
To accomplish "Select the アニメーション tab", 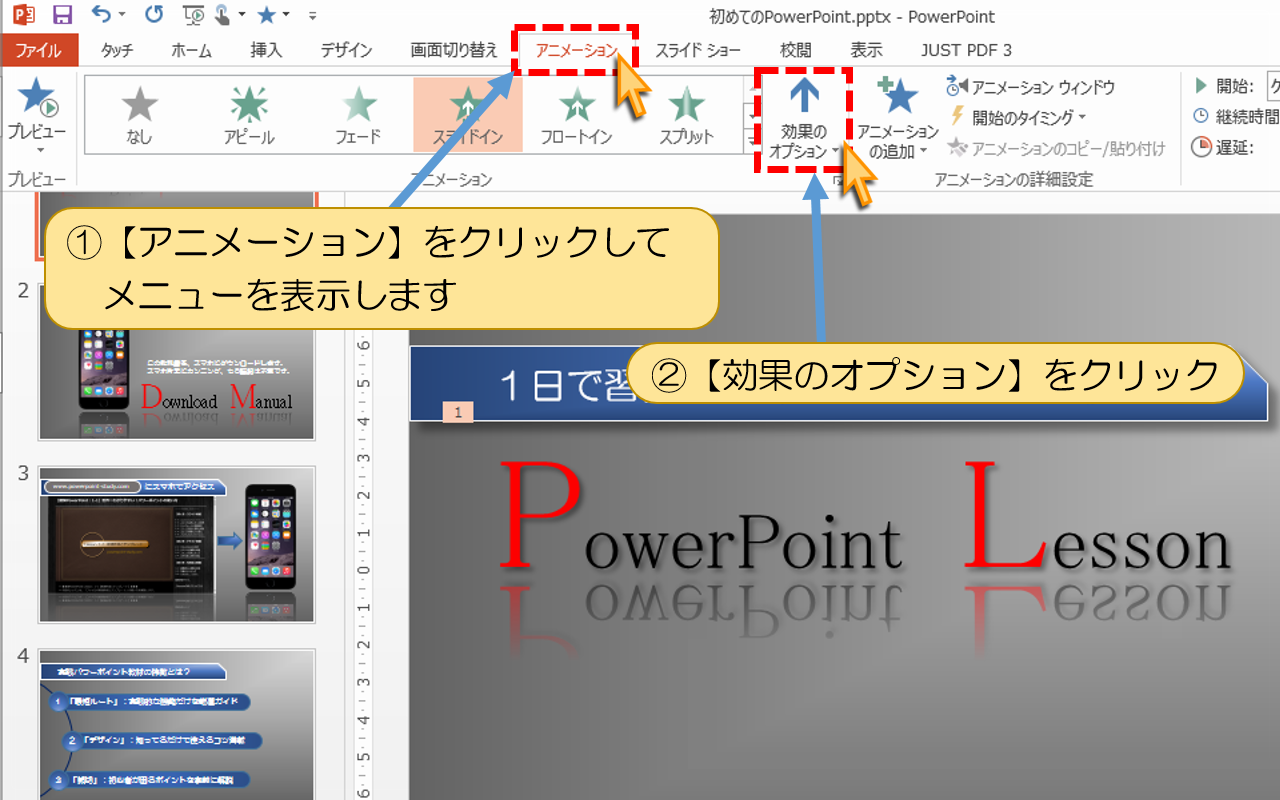I will click(x=576, y=50).
